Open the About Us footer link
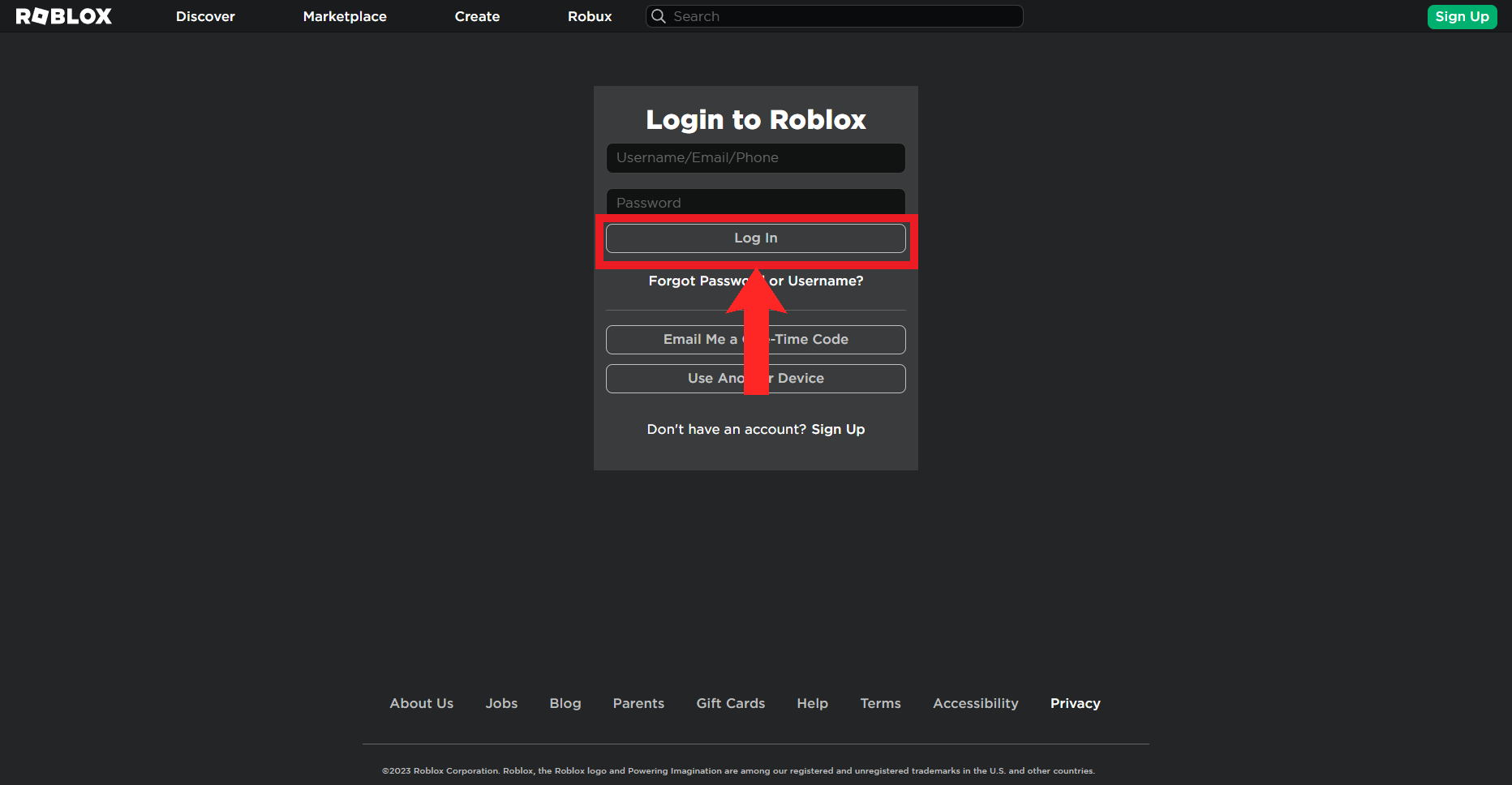This screenshot has width=1512, height=785. 422,704
